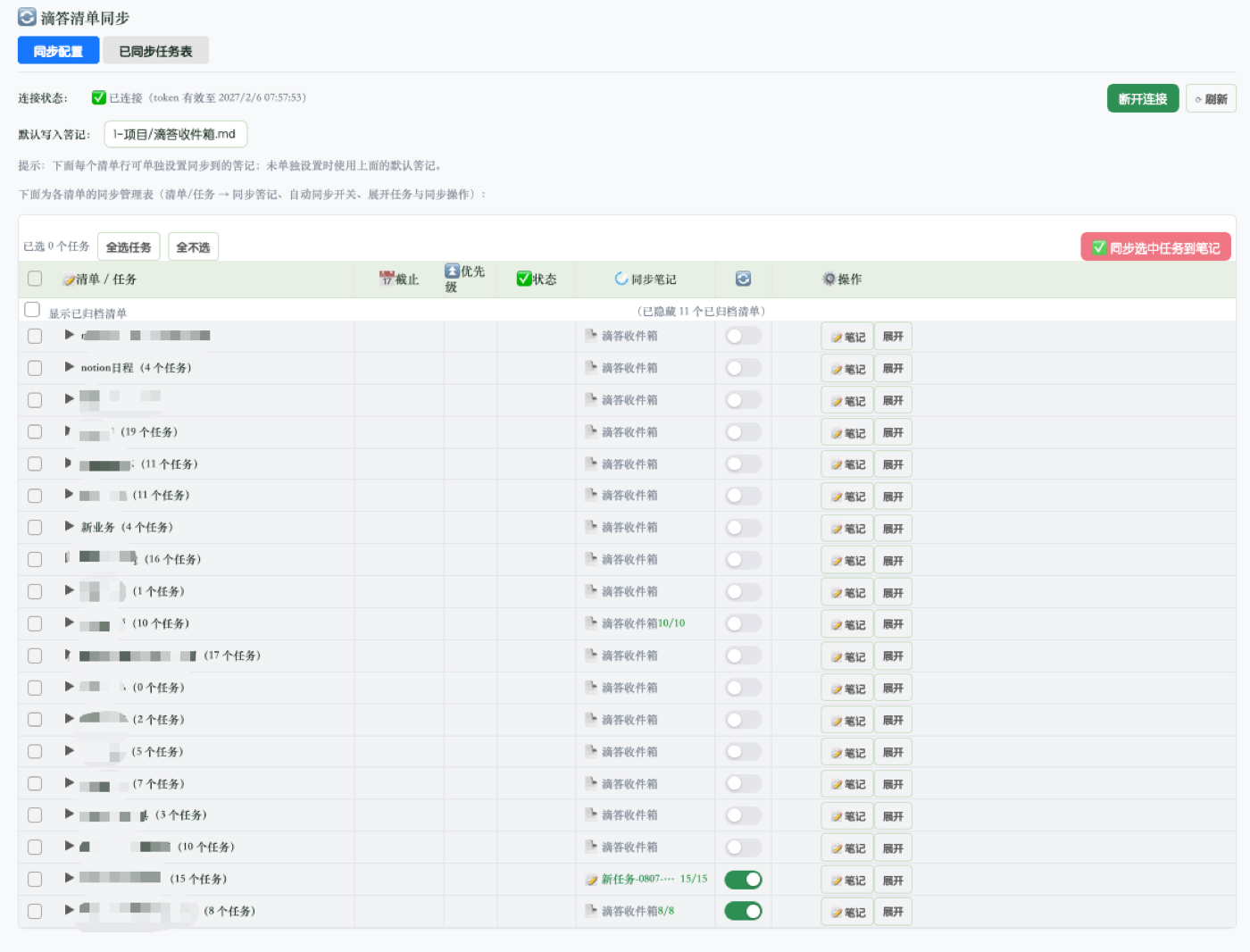1250x952 pixels.
Task: Click the 断开连接 button
Action: point(1143,98)
